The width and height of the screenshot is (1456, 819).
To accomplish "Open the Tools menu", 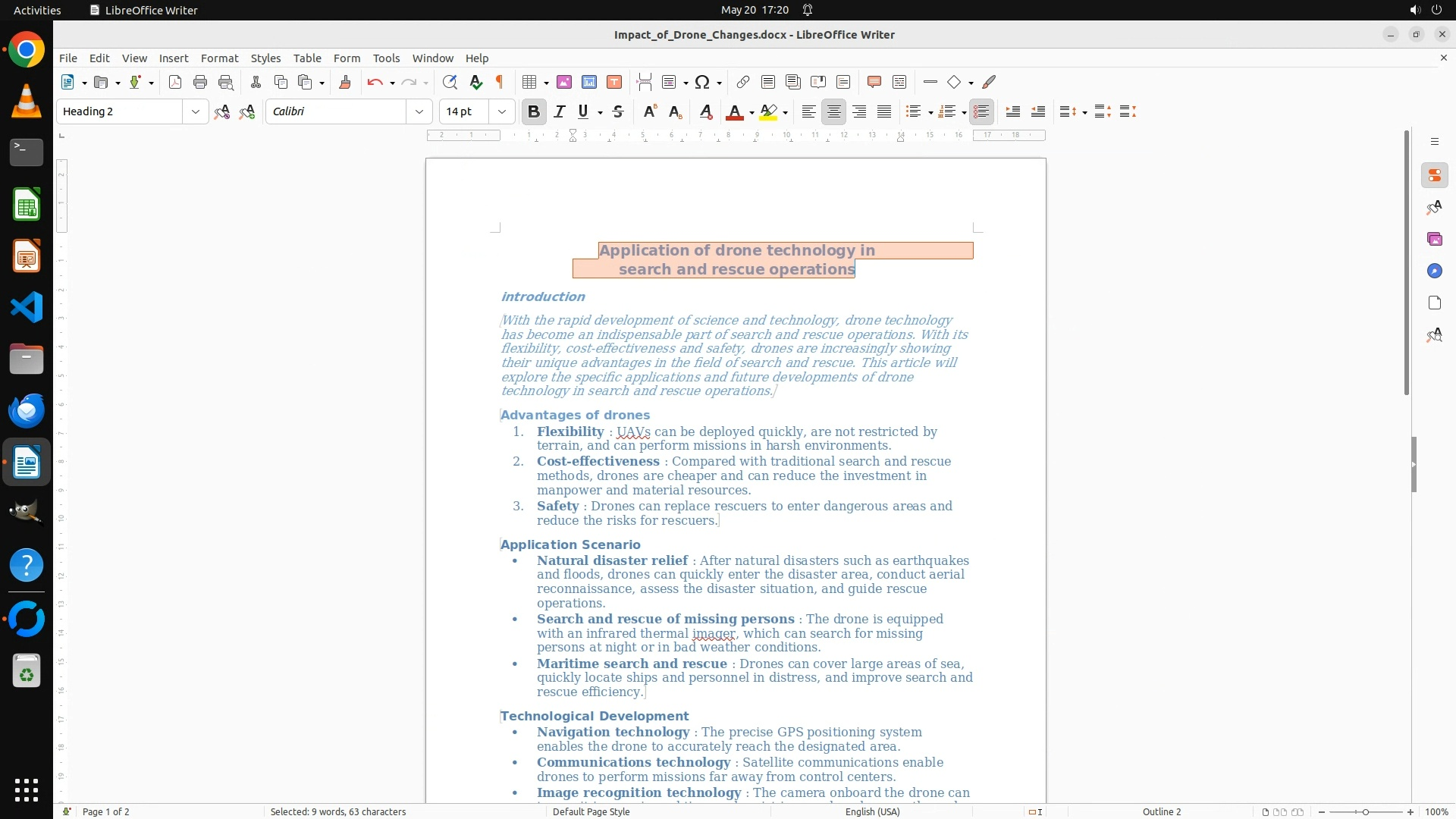I will tap(386, 58).
